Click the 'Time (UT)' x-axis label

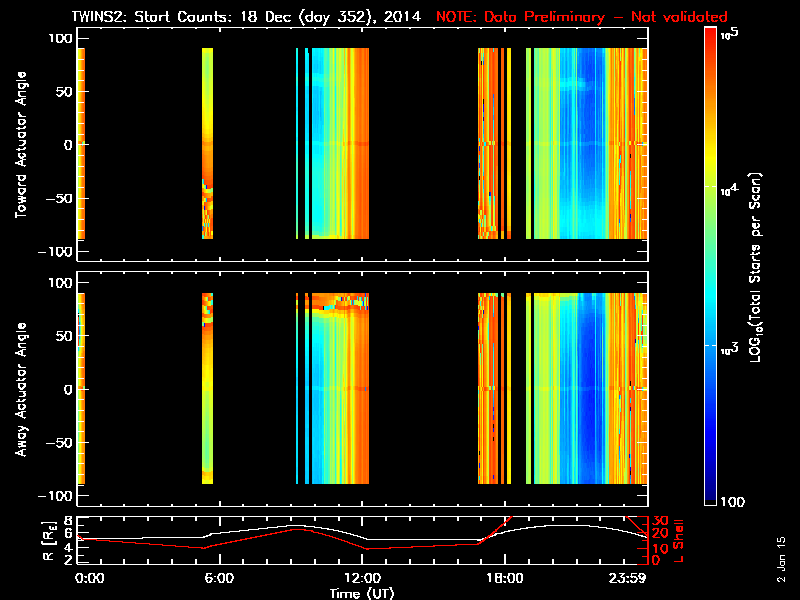pyautogui.click(x=363, y=593)
